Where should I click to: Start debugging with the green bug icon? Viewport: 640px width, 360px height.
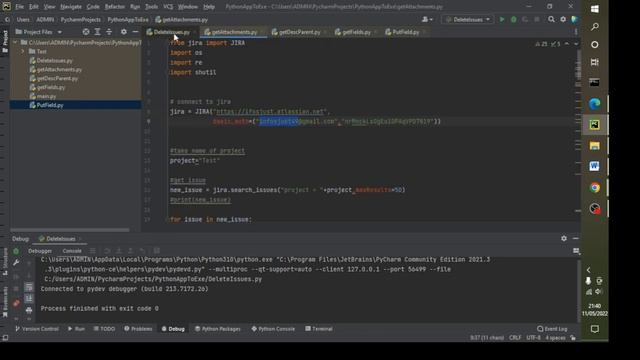point(513,19)
